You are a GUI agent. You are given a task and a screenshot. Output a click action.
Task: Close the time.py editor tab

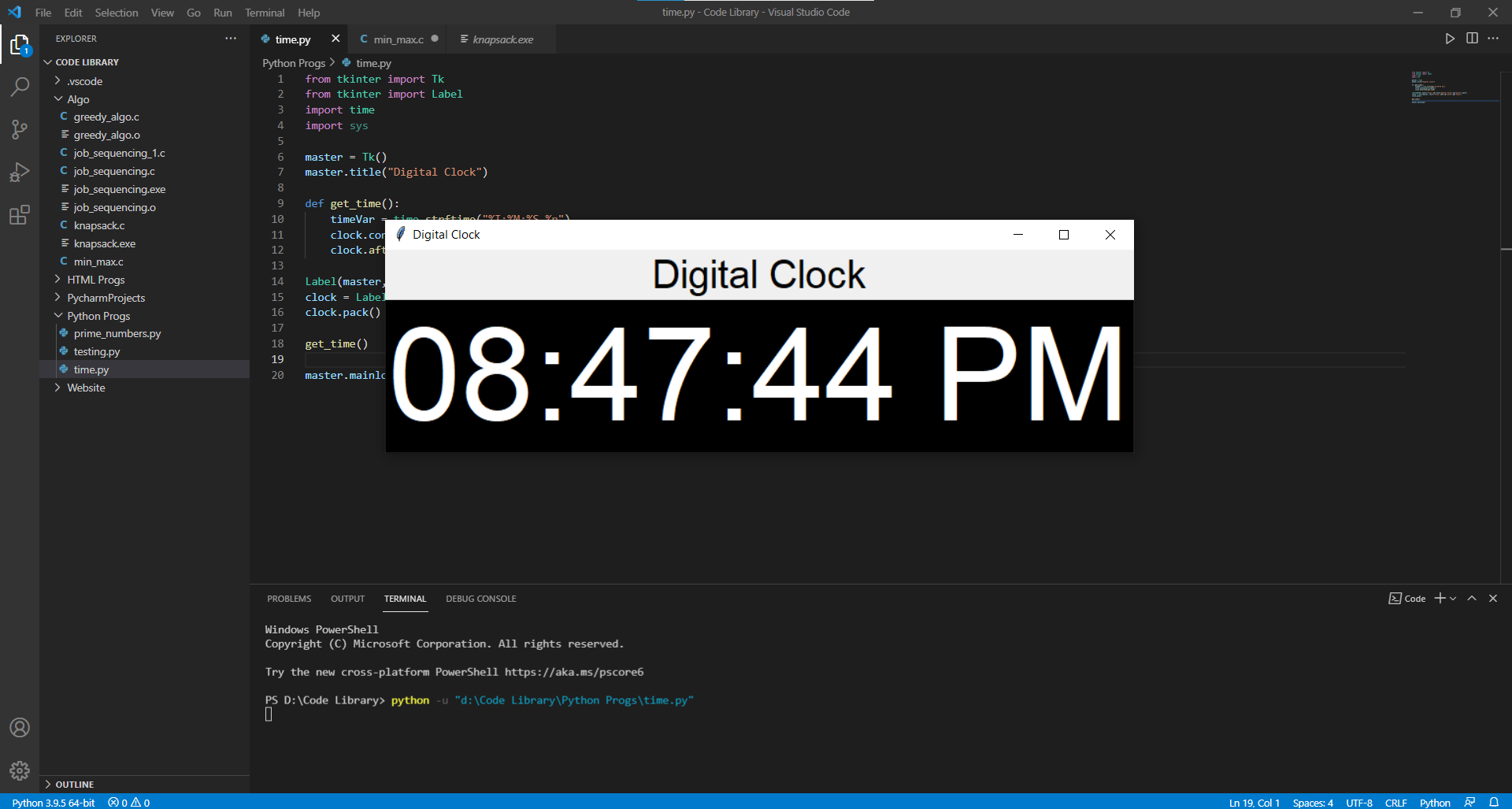(335, 39)
